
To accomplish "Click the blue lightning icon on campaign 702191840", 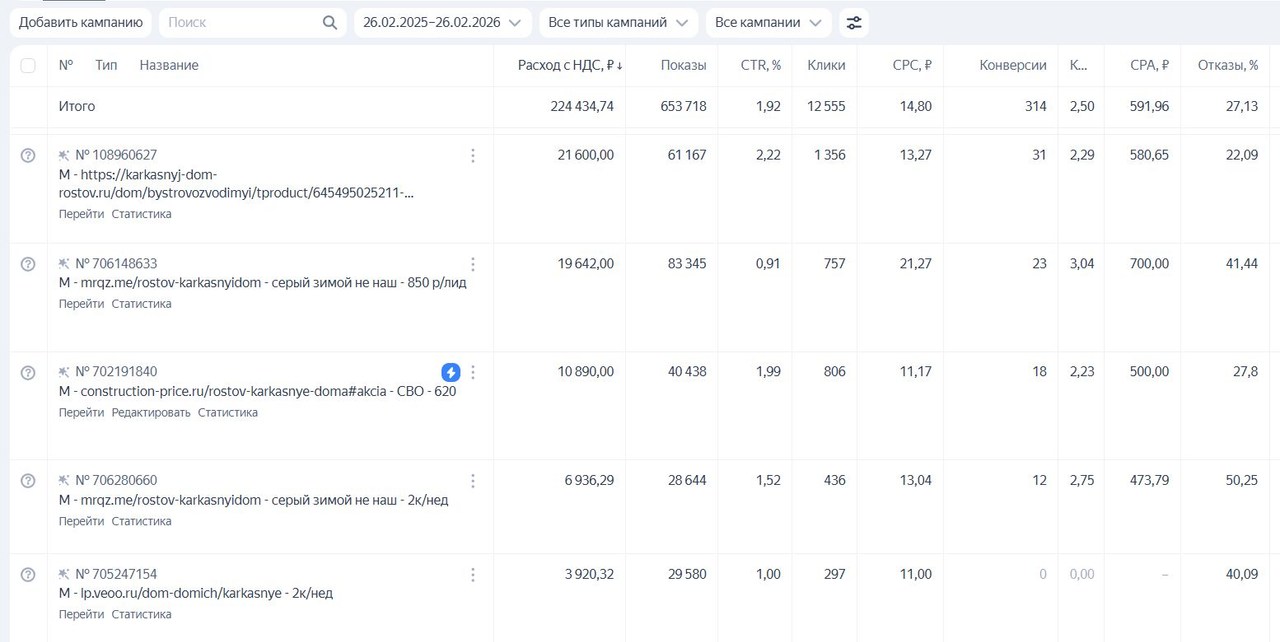I will [451, 372].
